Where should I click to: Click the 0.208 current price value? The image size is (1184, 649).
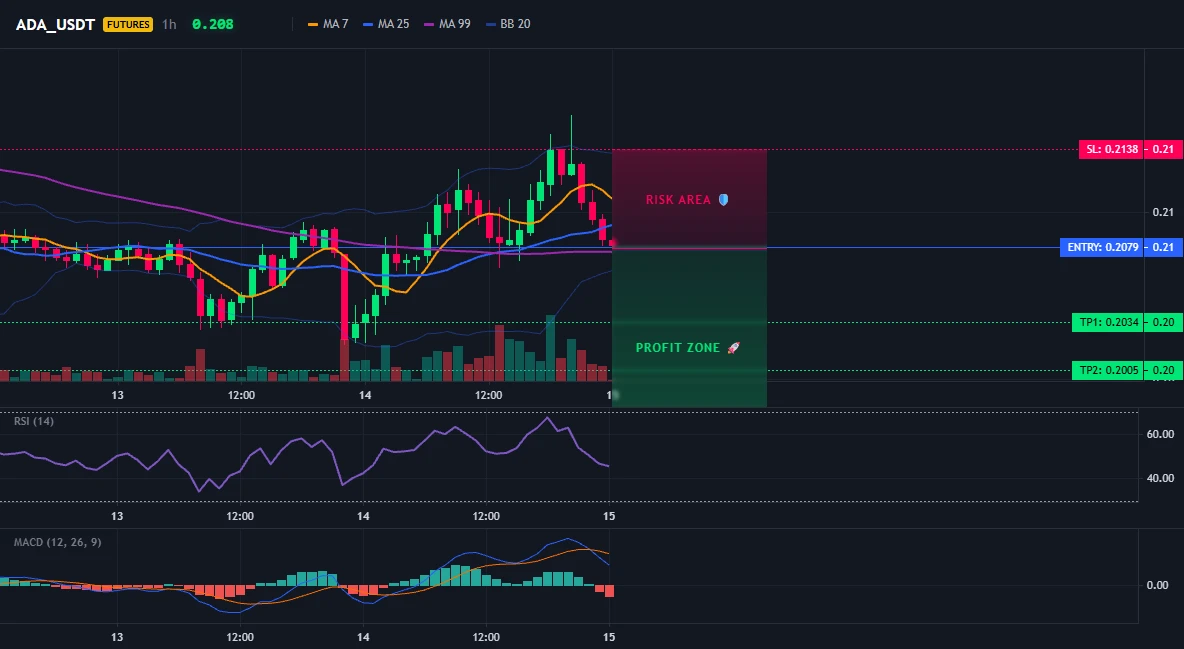coord(213,24)
